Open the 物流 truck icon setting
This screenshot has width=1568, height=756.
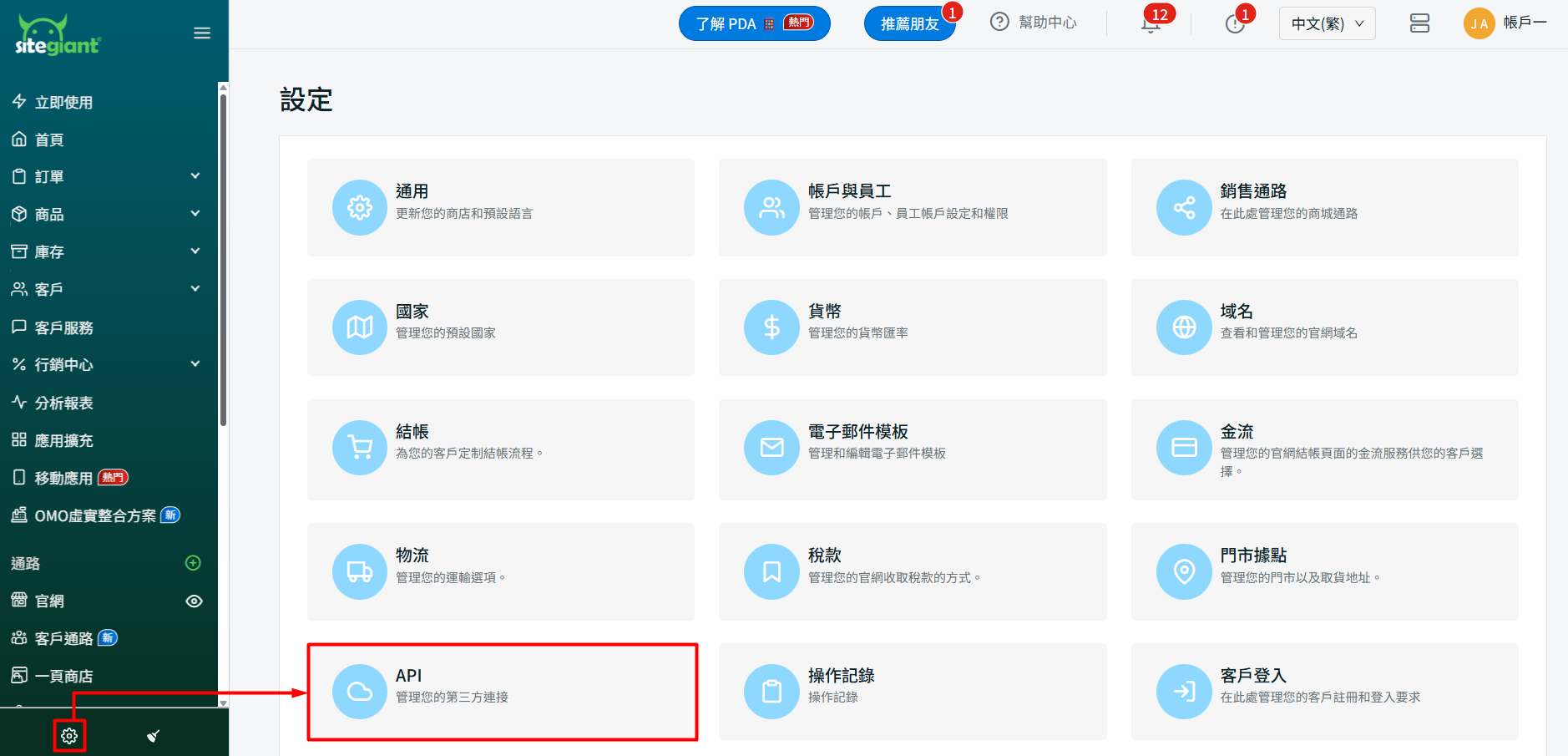[x=360, y=571]
